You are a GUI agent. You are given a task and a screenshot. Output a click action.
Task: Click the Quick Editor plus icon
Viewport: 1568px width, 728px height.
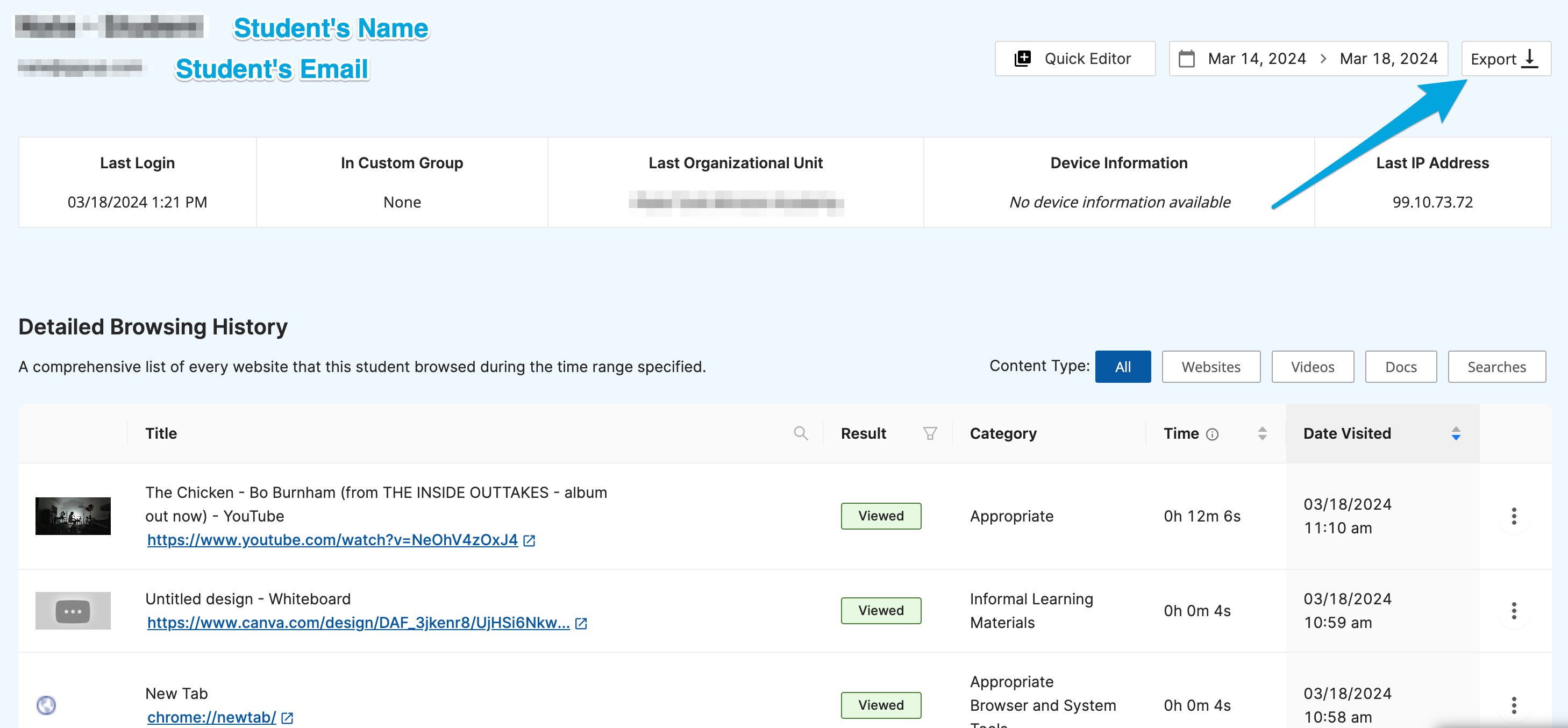click(1023, 59)
